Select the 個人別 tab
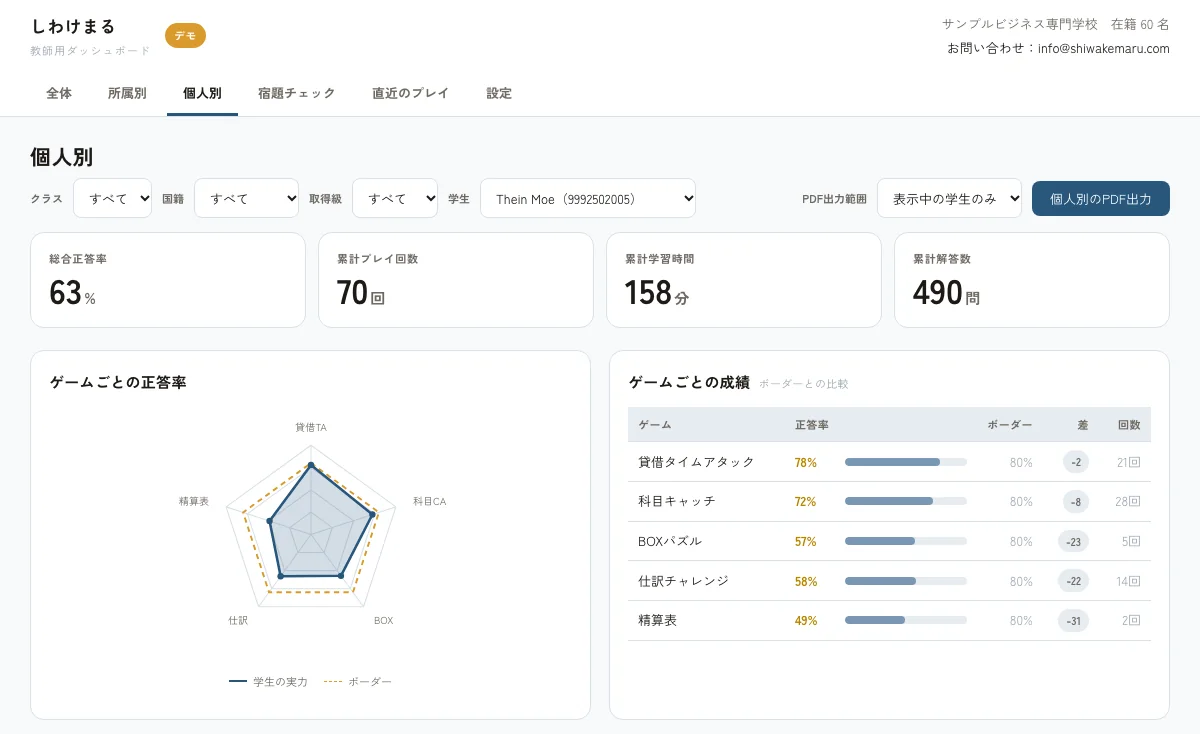 coord(202,93)
